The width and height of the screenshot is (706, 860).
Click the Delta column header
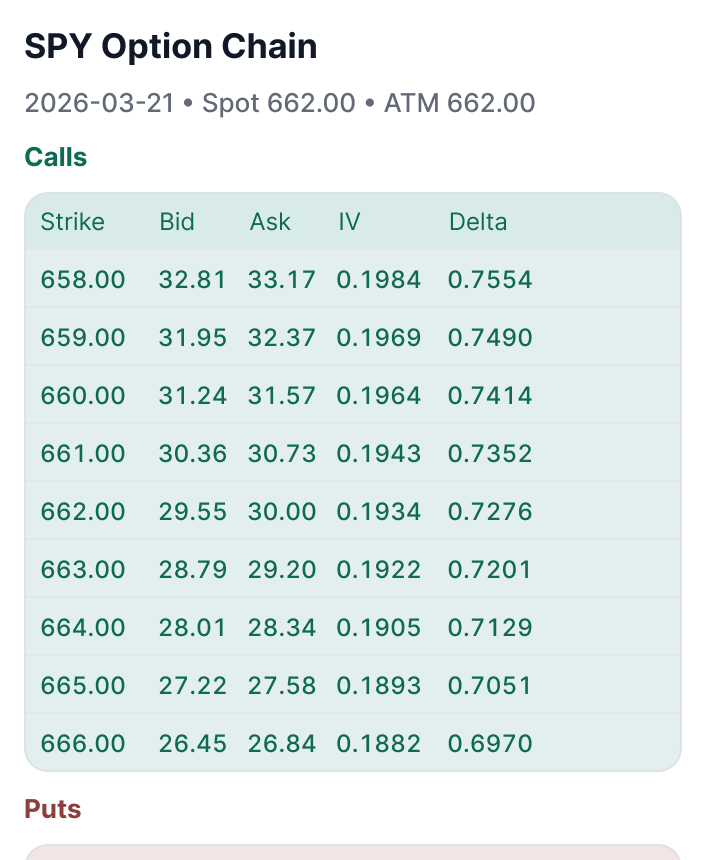point(478,222)
